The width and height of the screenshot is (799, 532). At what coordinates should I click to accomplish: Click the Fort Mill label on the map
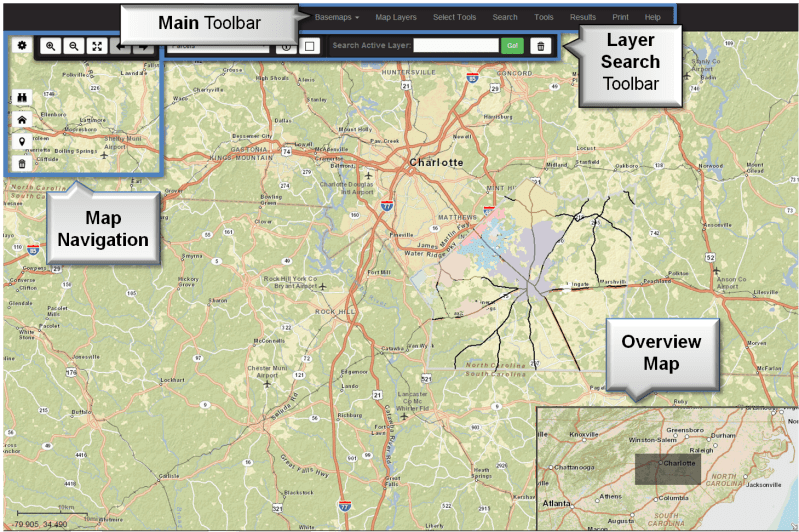coord(379,273)
